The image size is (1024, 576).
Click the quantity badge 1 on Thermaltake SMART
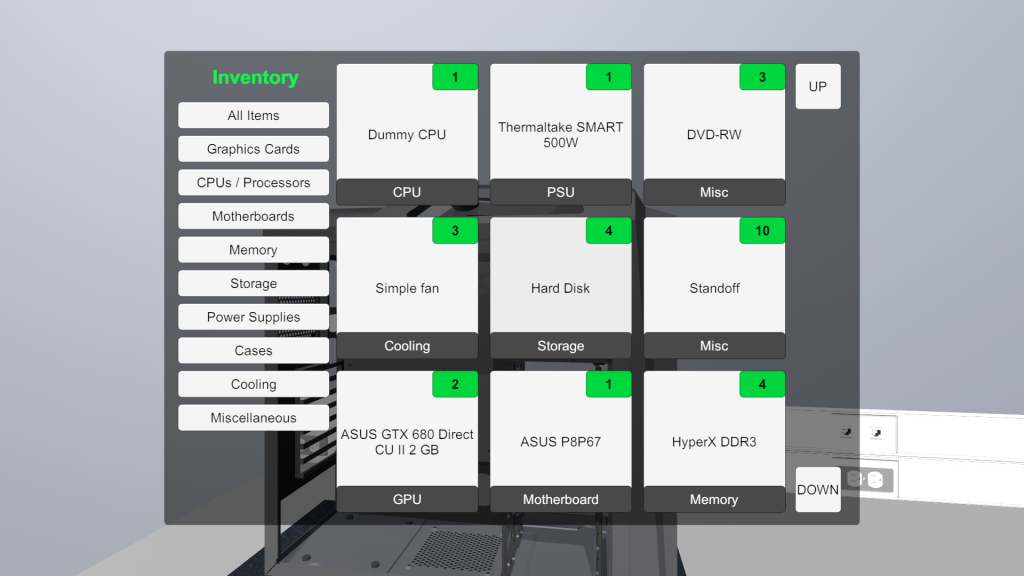pyautogui.click(x=609, y=77)
